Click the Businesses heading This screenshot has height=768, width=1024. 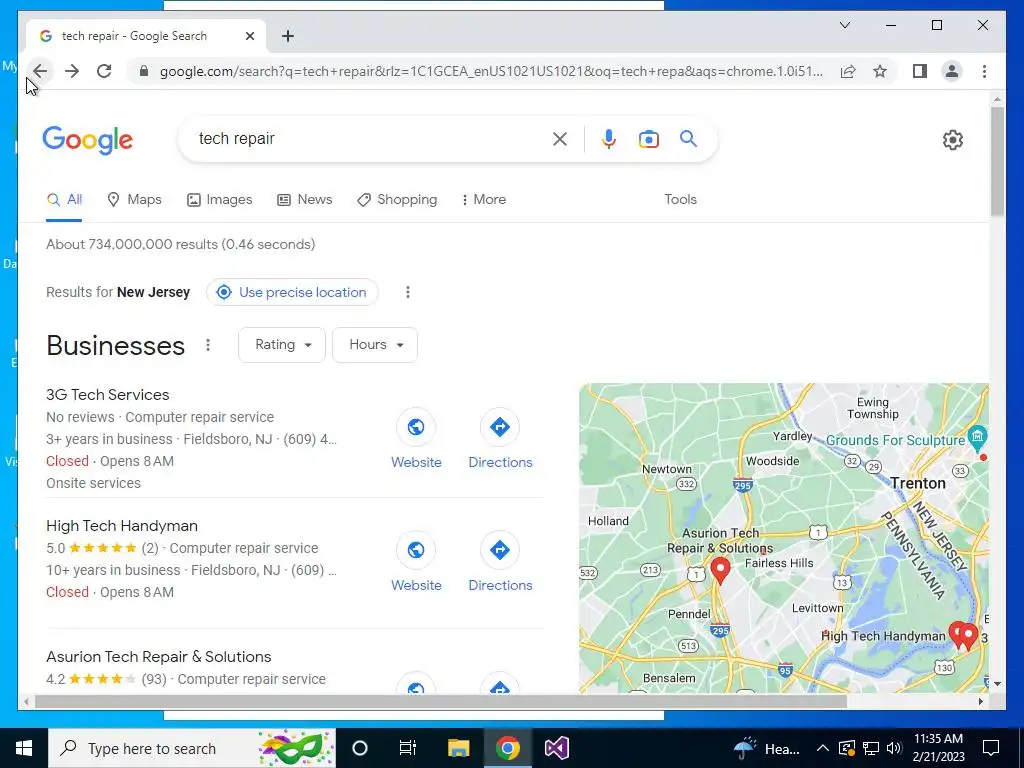(116, 345)
